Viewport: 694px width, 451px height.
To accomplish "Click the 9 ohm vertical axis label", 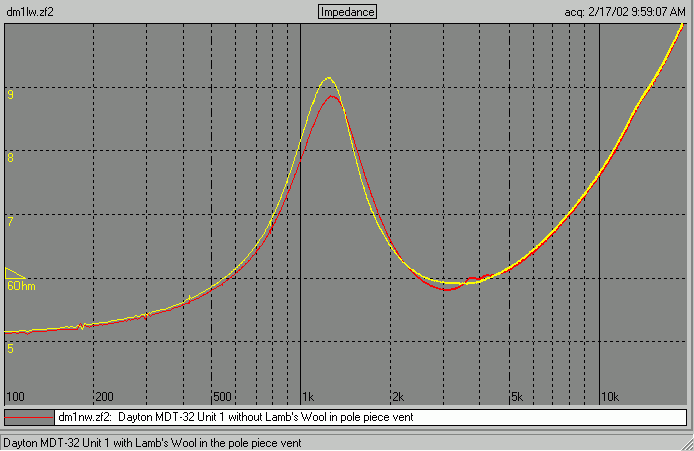I will coord(11,95).
